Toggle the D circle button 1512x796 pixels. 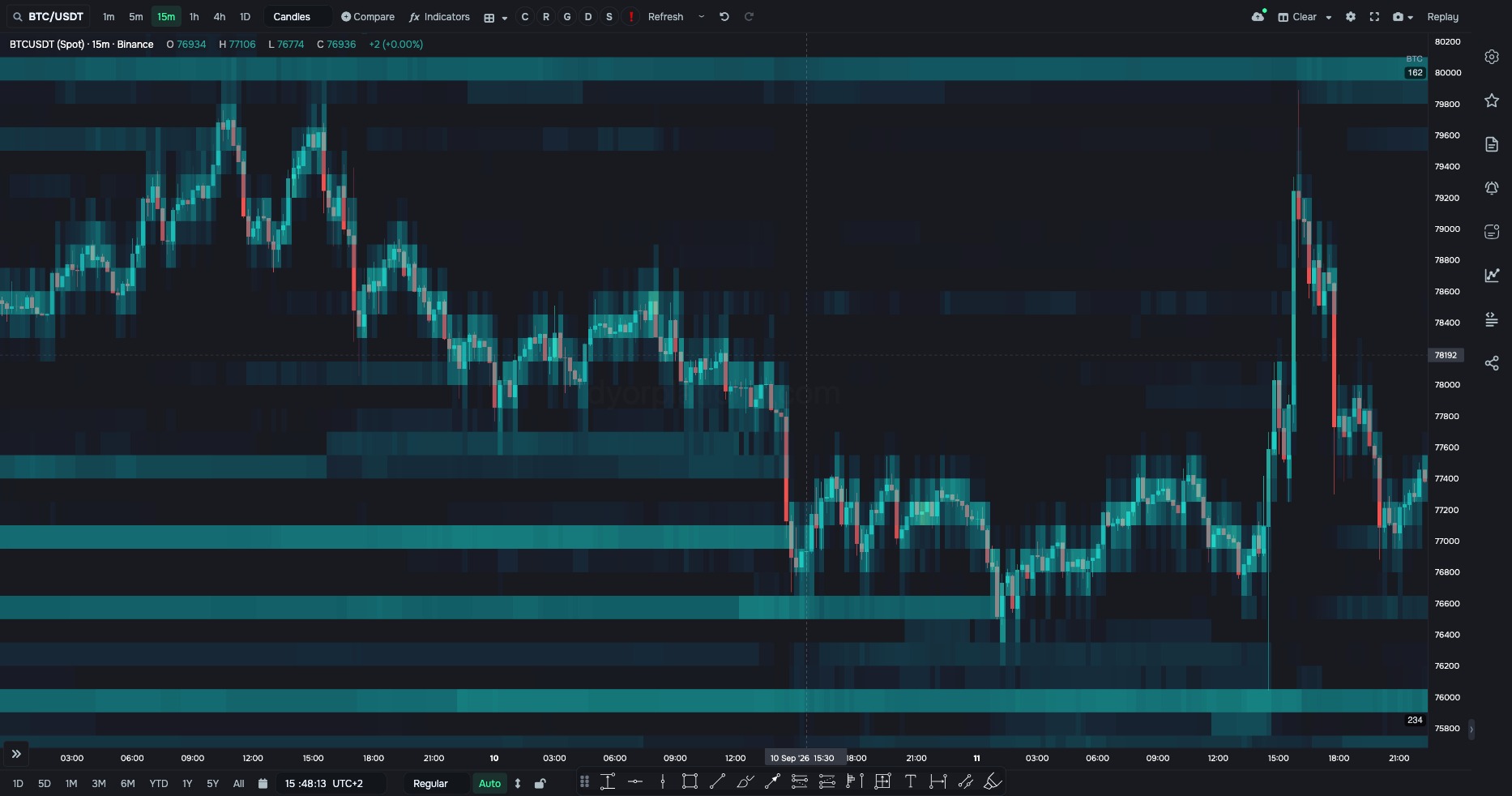[588, 17]
